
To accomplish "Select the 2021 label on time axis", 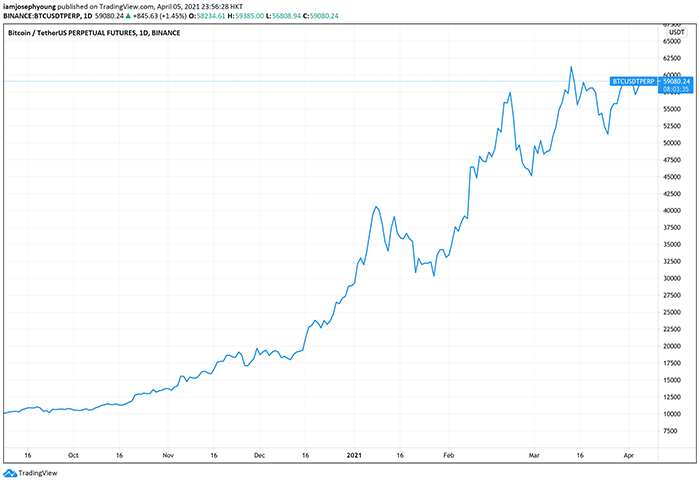I will coord(351,453).
